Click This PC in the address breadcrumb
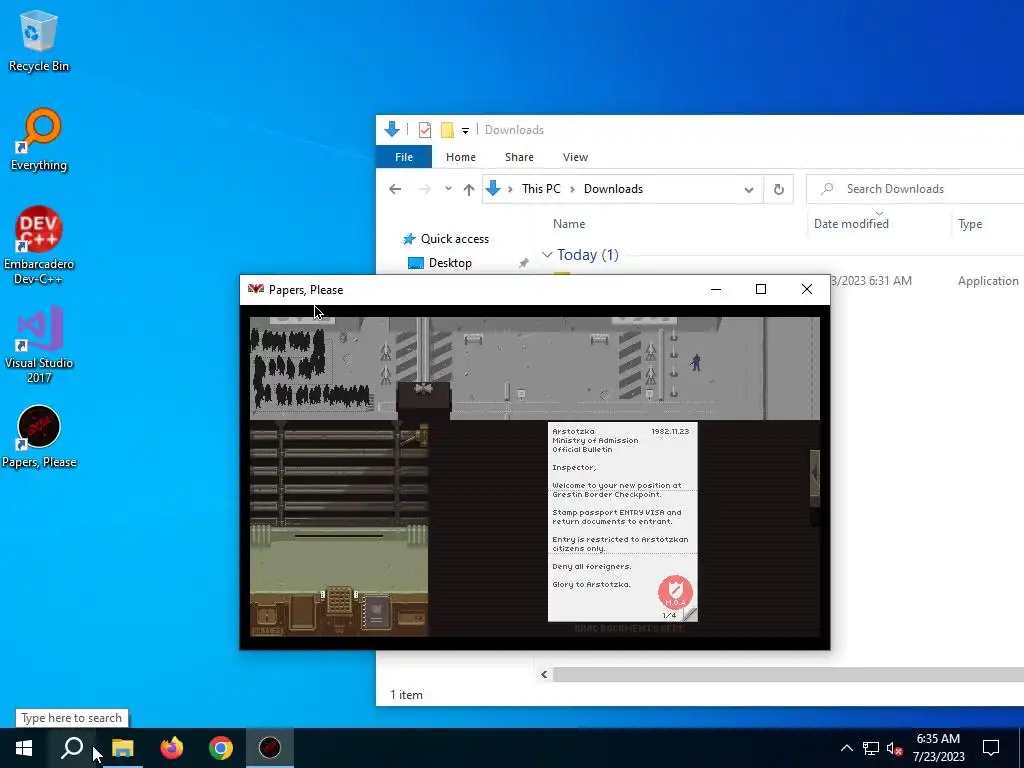This screenshot has height=768, width=1024. point(541,189)
